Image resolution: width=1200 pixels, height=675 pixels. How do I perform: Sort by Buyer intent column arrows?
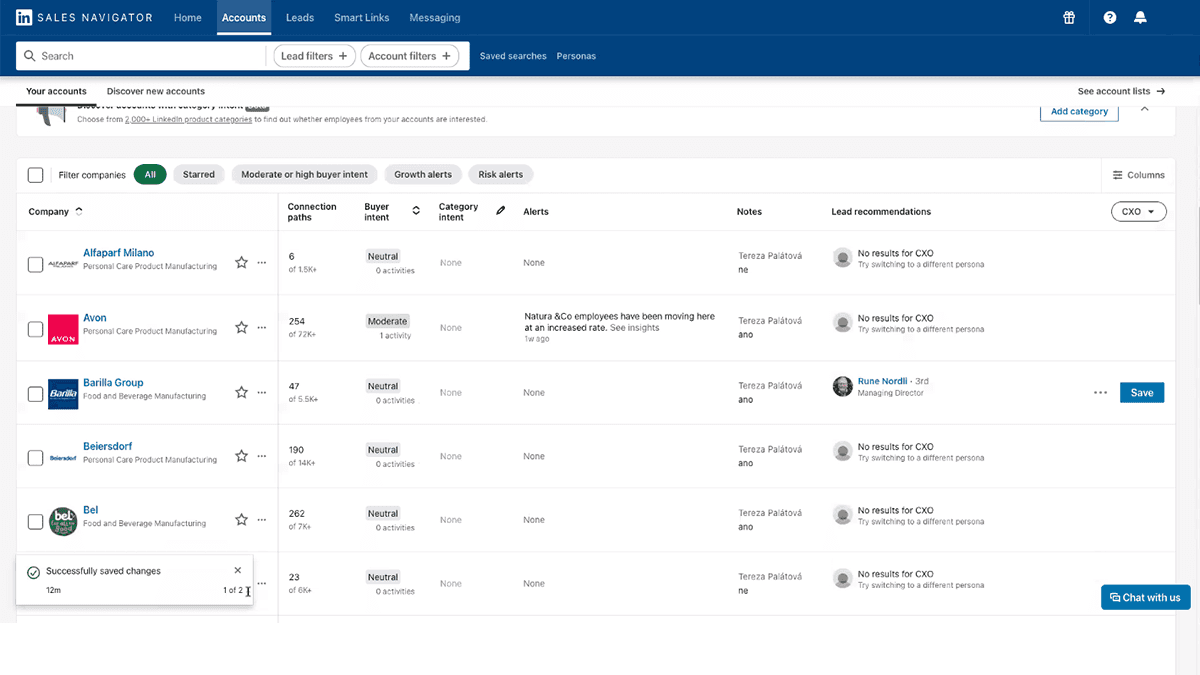[x=416, y=211]
